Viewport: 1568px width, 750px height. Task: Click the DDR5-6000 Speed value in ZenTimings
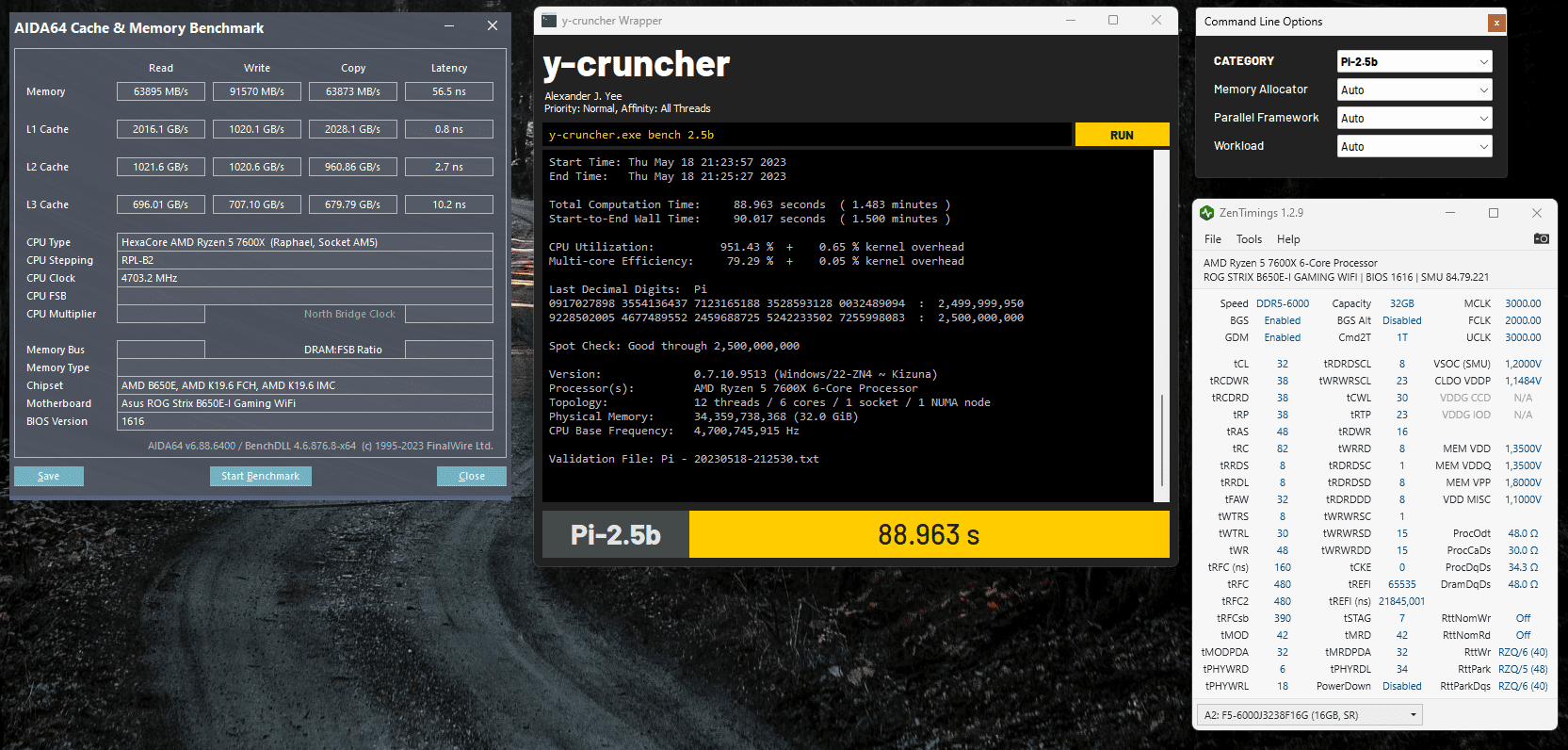[1283, 303]
